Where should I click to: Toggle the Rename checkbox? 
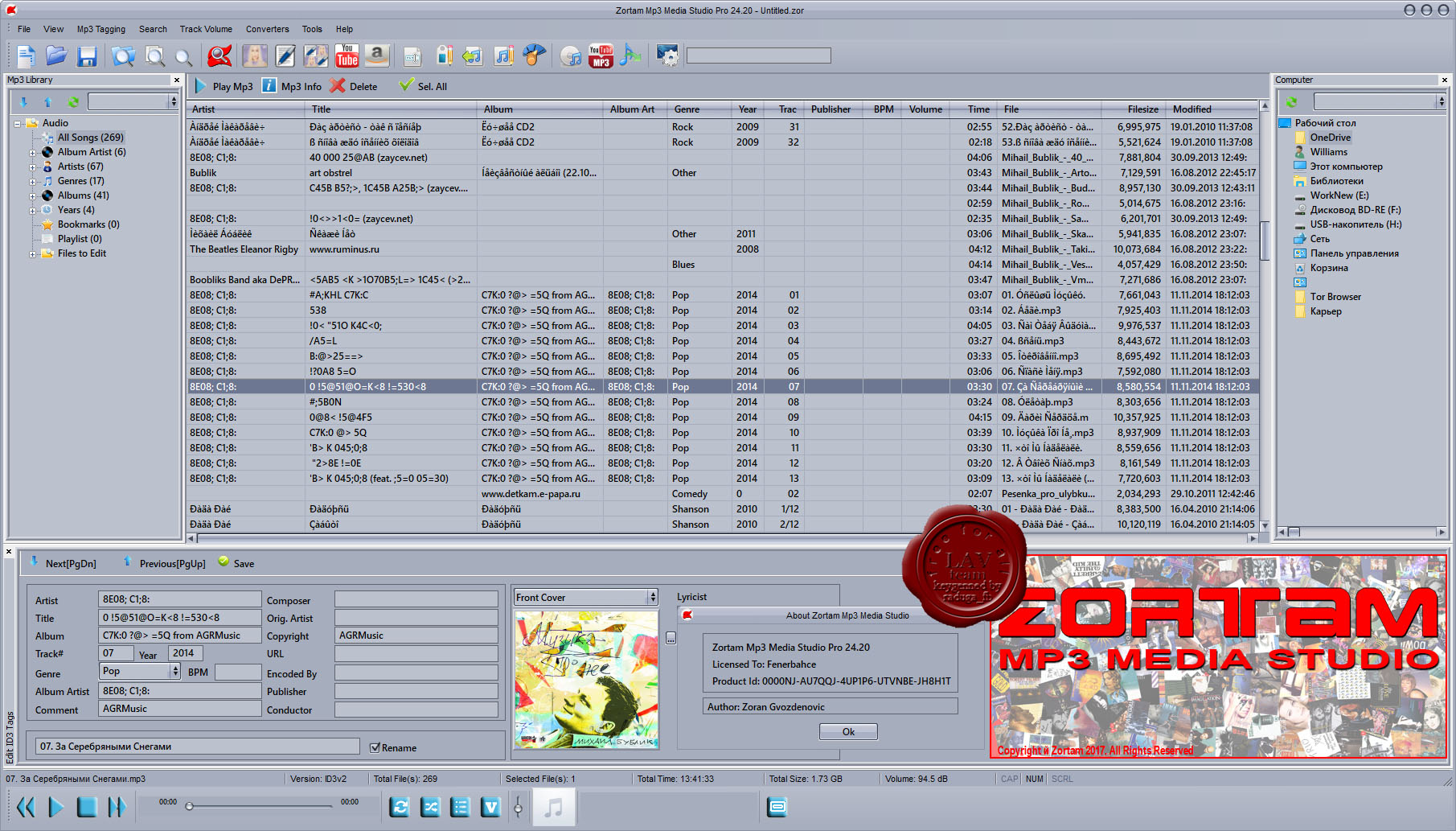pos(375,747)
